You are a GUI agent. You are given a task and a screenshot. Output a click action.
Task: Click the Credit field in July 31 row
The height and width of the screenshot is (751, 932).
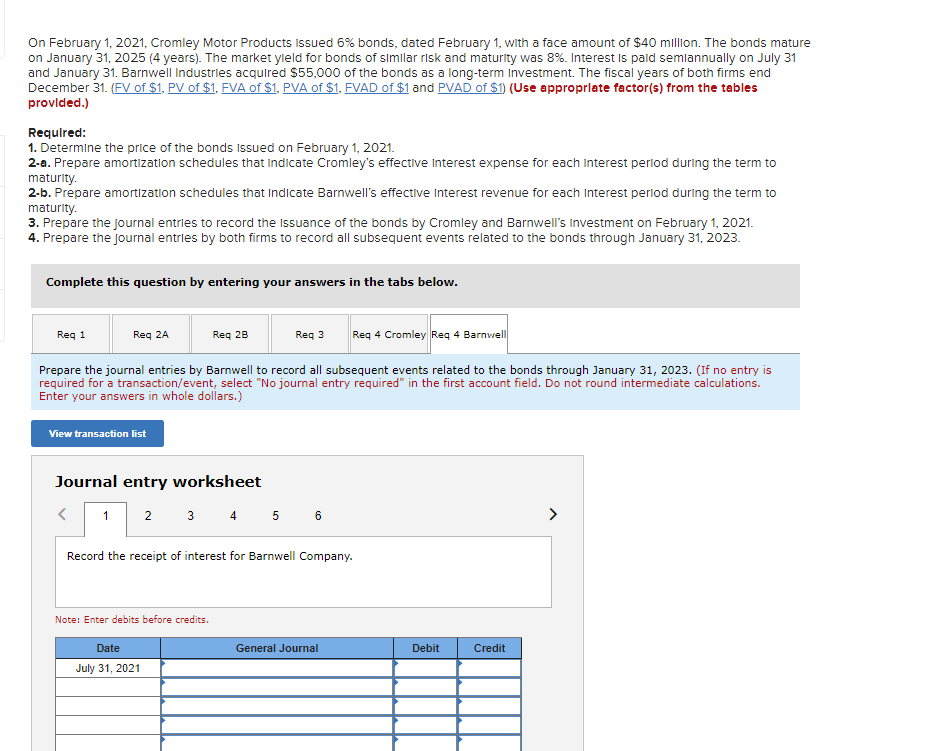[489, 668]
